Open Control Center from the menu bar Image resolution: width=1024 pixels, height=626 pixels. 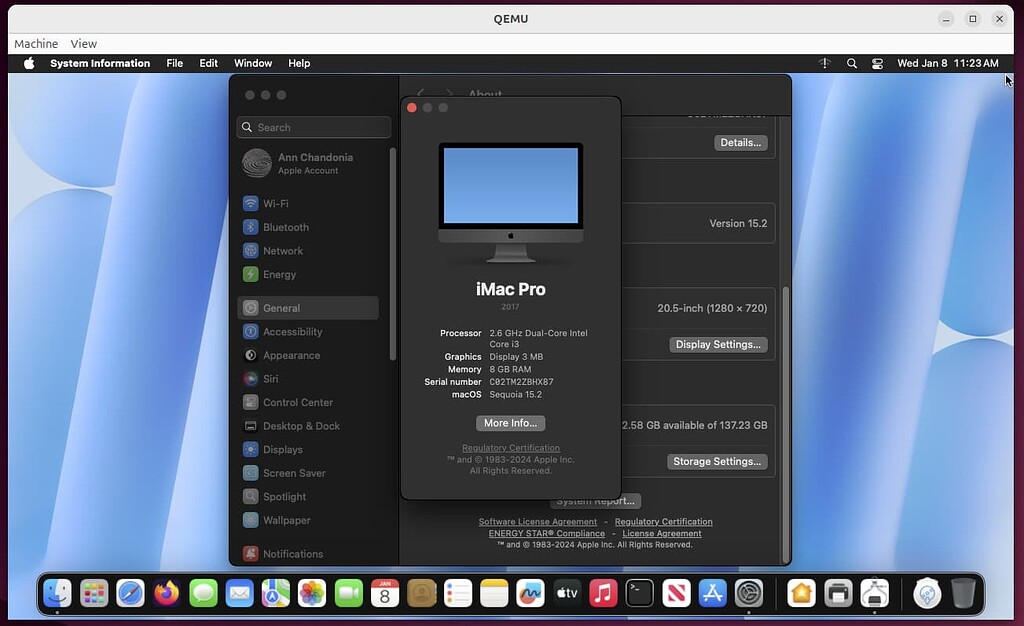pyautogui.click(x=877, y=63)
